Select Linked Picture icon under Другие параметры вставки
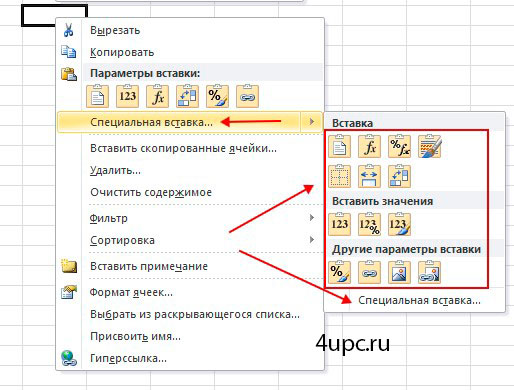This screenshot has height=390, width=514. point(429,272)
